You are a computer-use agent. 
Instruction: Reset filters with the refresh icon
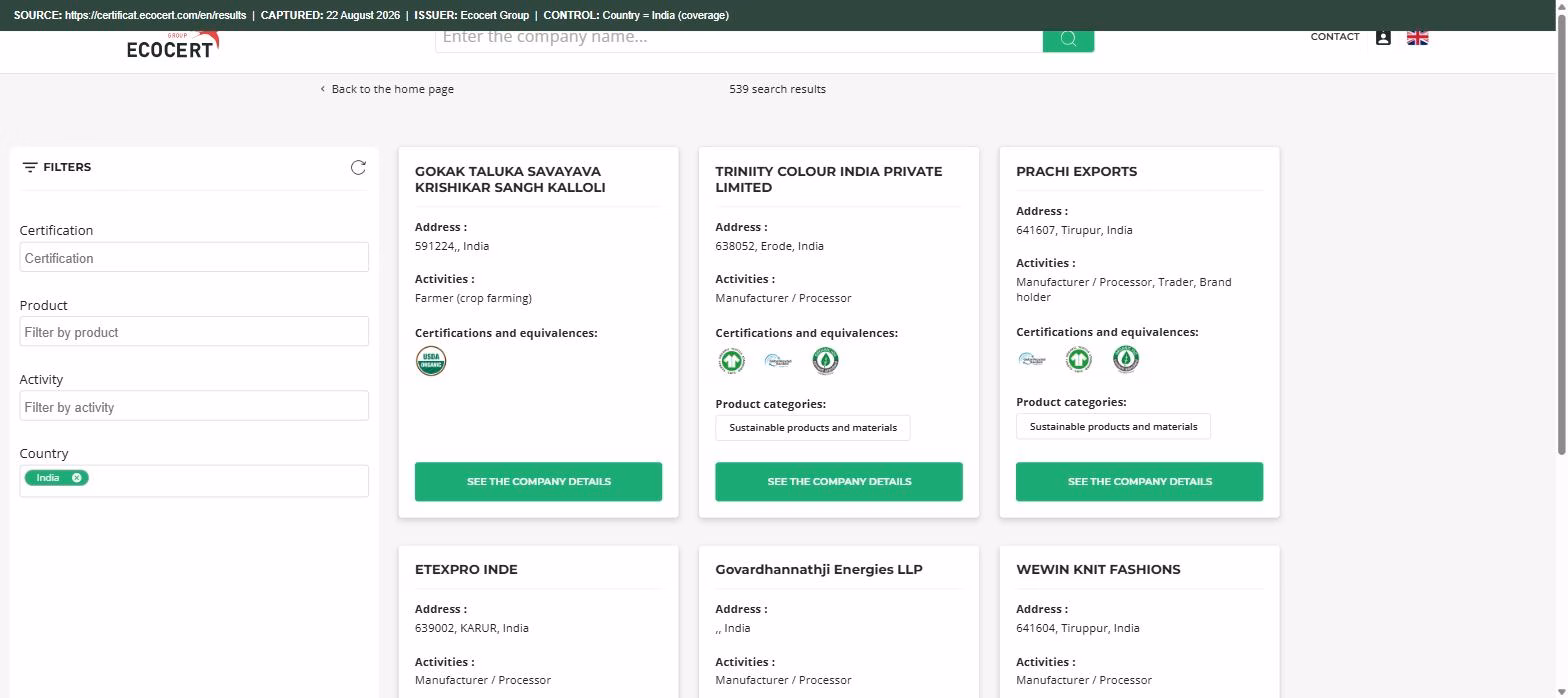pos(358,167)
